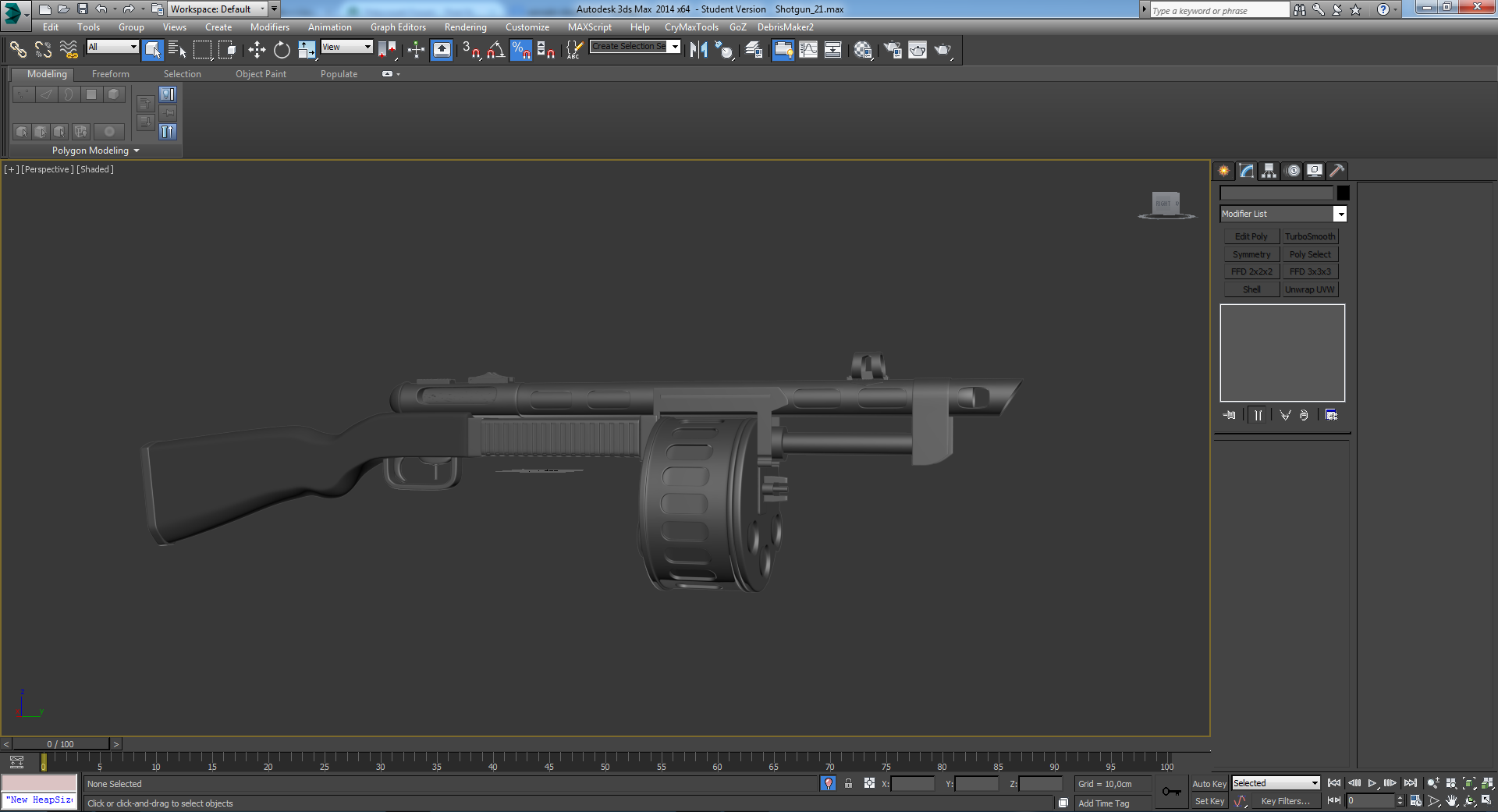Open the MAXScript menu
Image resolution: width=1498 pixels, height=812 pixels.
(590, 27)
